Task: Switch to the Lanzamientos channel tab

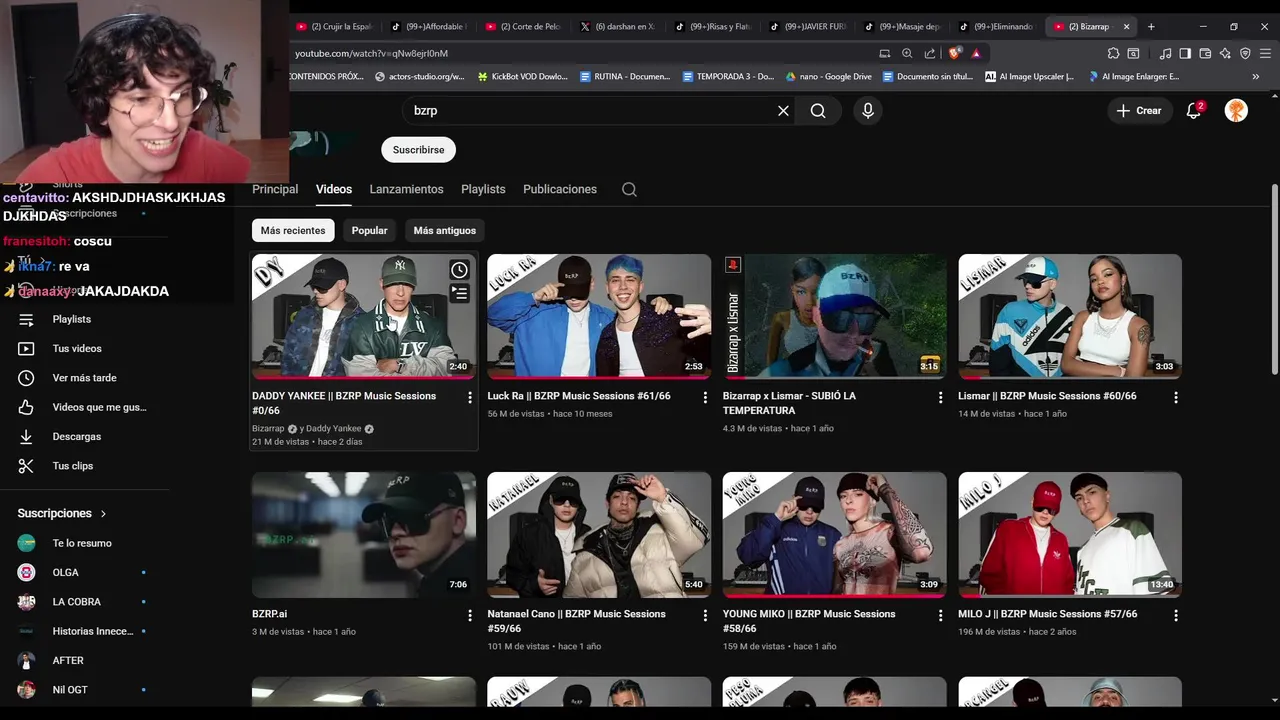Action: (406, 189)
